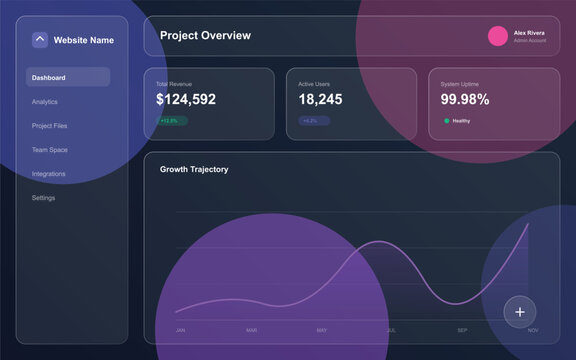The width and height of the screenshot is (576, 360).
Task: Click the upward chevron logo icon
Action: tap(40, 40)
